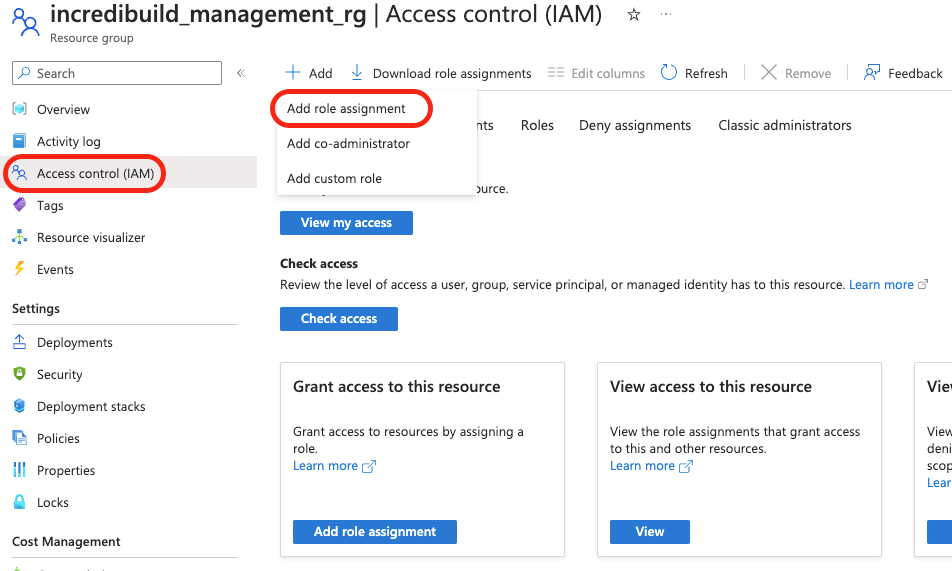The width and height of the screenshot is (952, 571).
Task: Click the Overview icon in the sidebar
Action: (x=19, y=109)
